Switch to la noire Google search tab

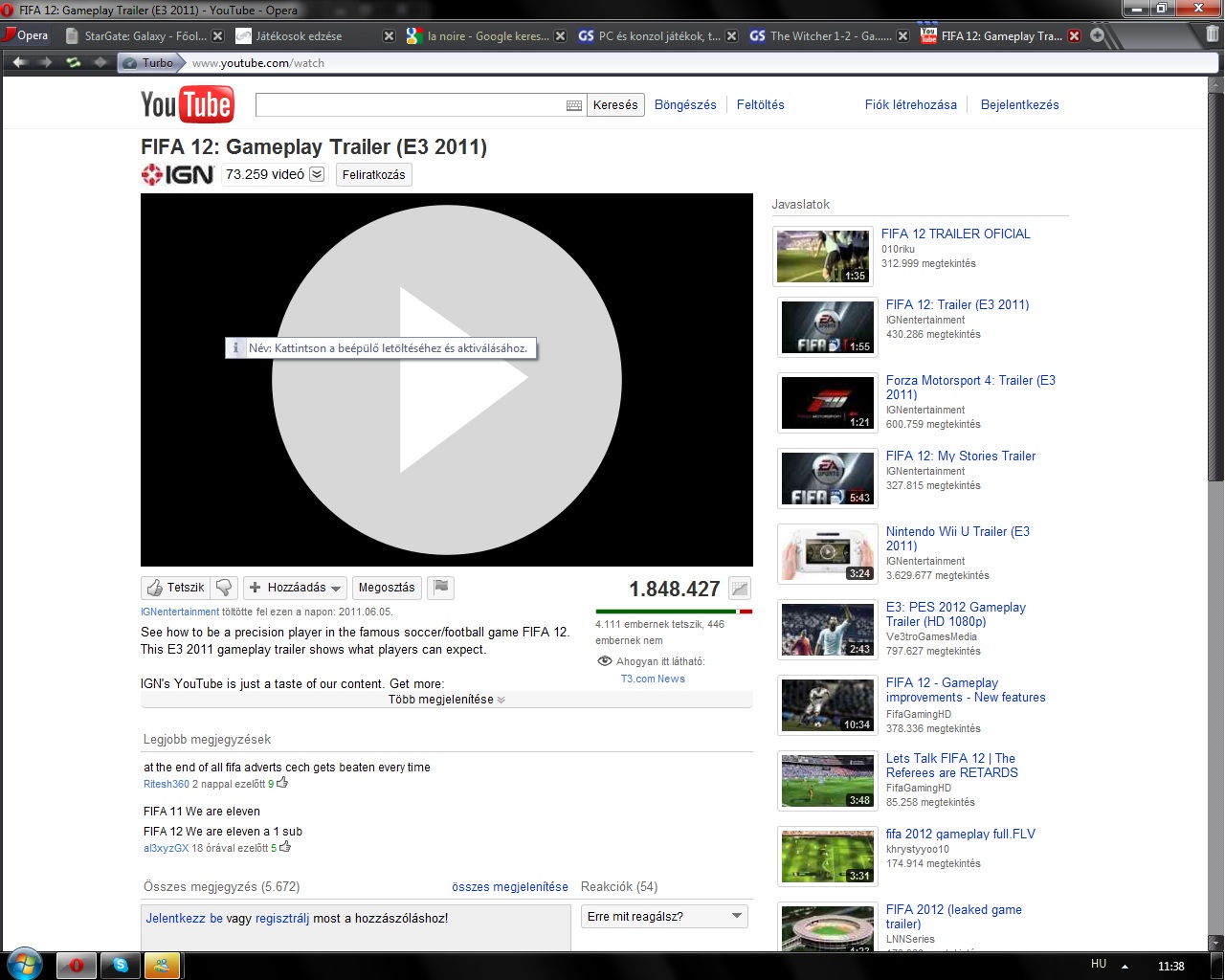coord(486,35)
